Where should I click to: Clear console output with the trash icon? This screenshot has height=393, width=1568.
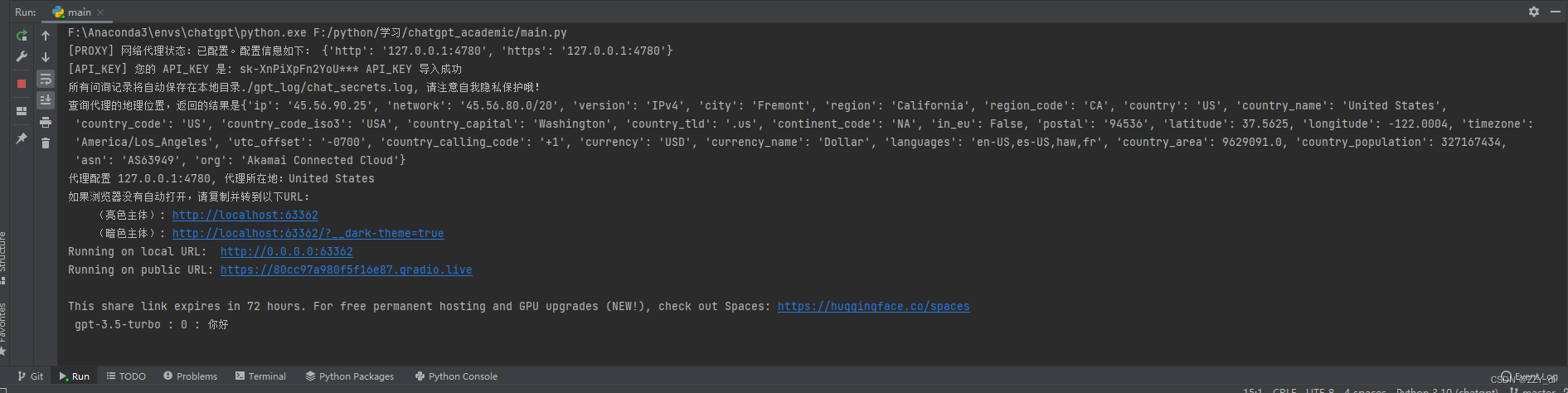pos(46,143)
